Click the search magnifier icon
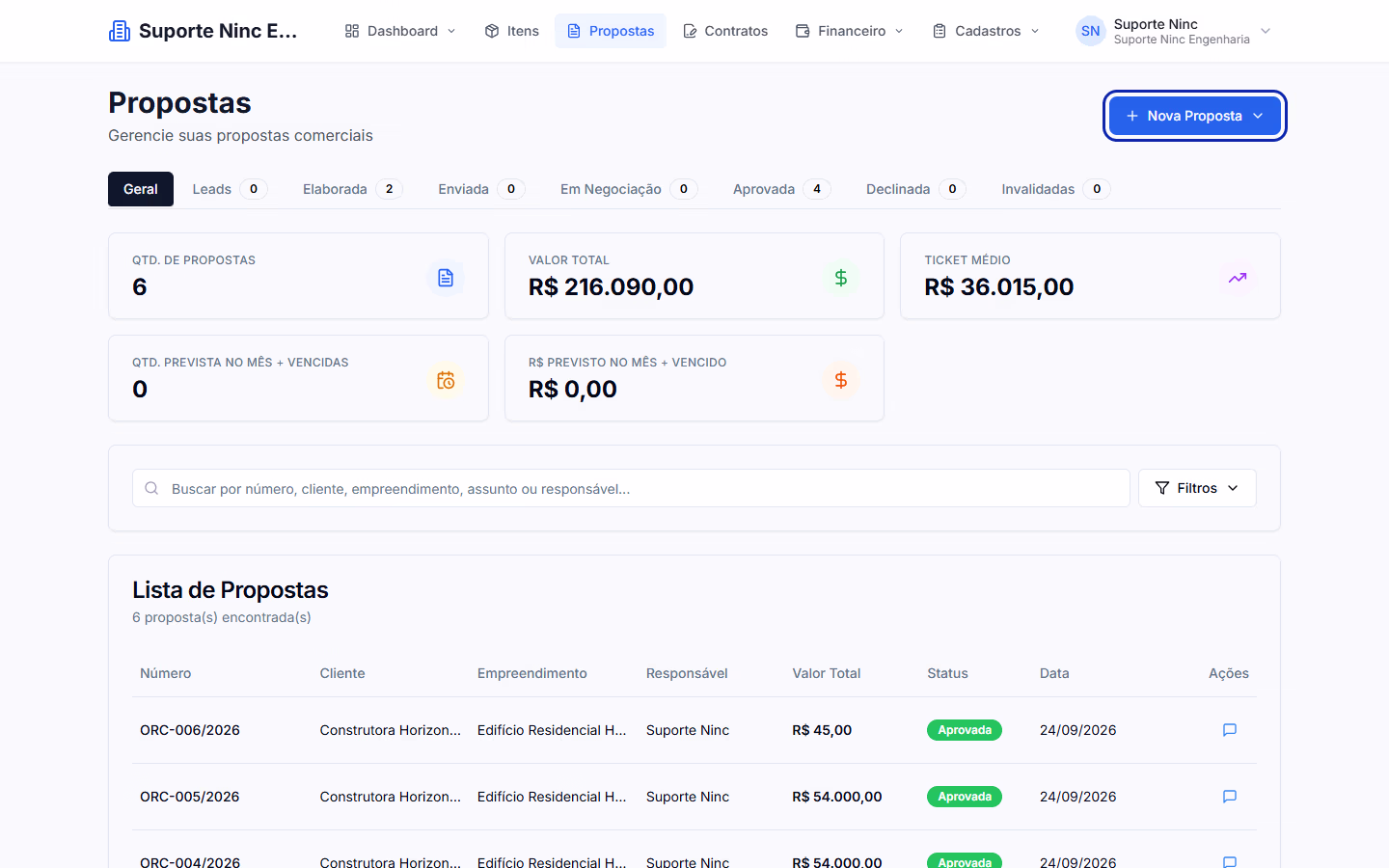The width and height of the screenshot is (1389, 868). click(x=151, y=488)
